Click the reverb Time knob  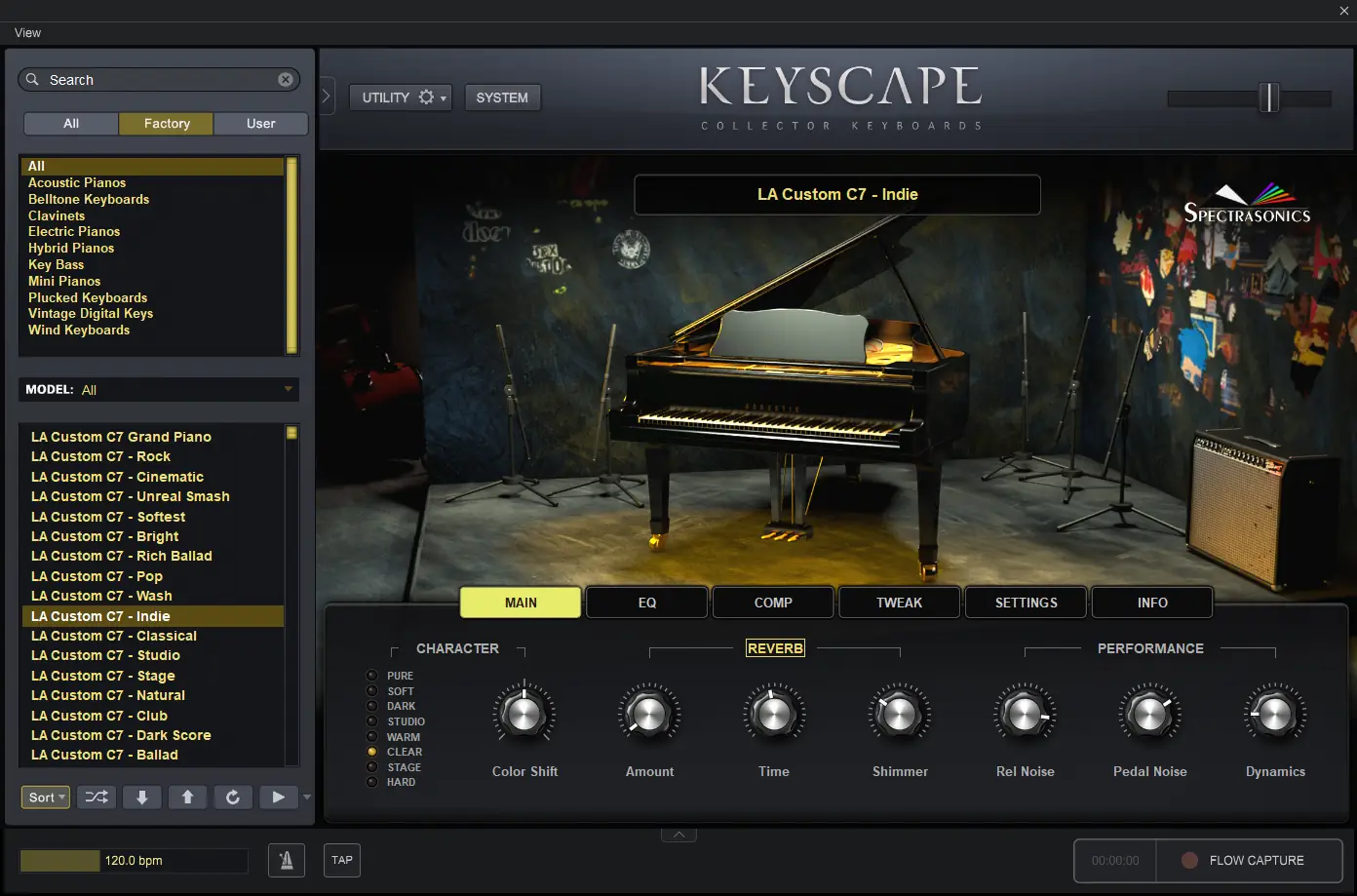click(x=774, y=714)
